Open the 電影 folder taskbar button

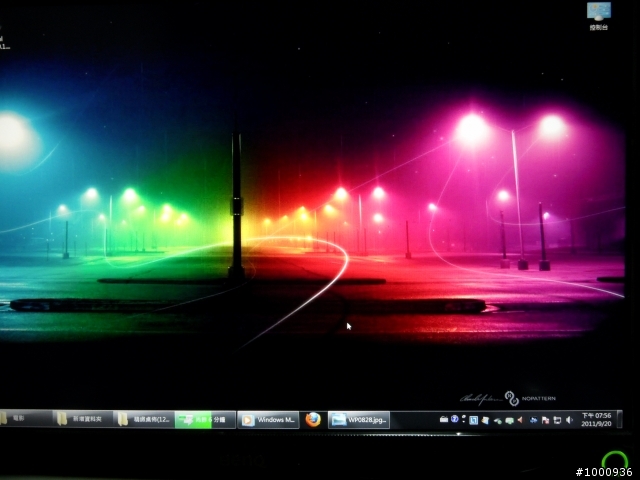pyautogui.click(x=26, y=419)
